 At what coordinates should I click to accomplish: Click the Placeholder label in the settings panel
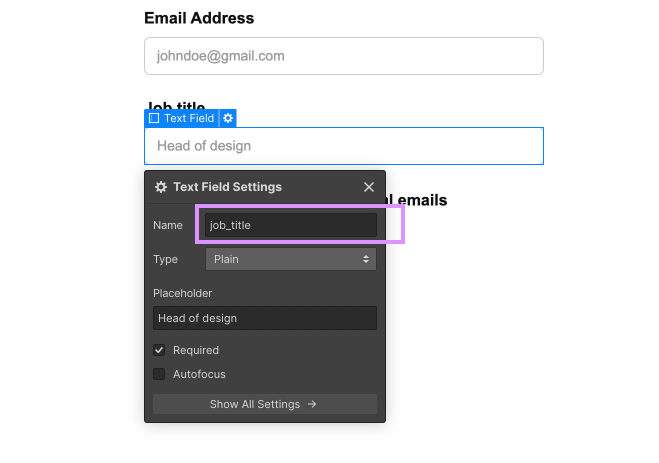[x=183, y=293]
